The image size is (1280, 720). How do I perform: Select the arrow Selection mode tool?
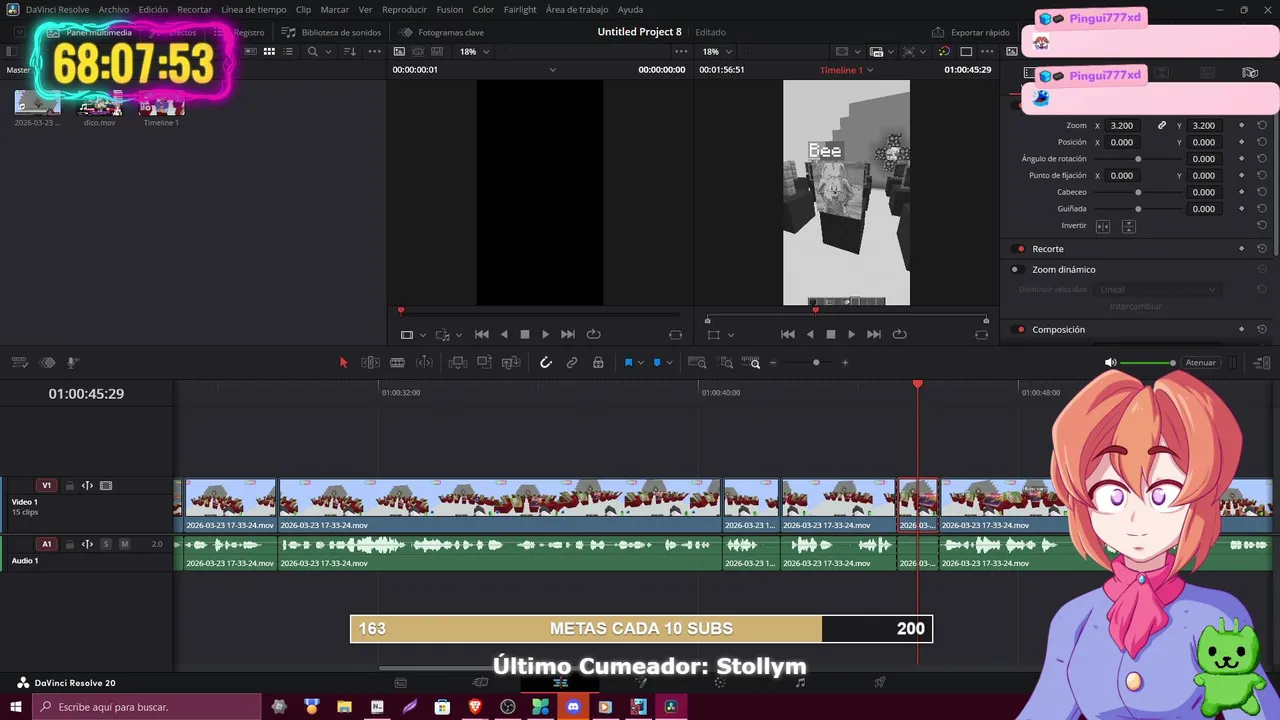pyautogui.click(x=343, y=363)
